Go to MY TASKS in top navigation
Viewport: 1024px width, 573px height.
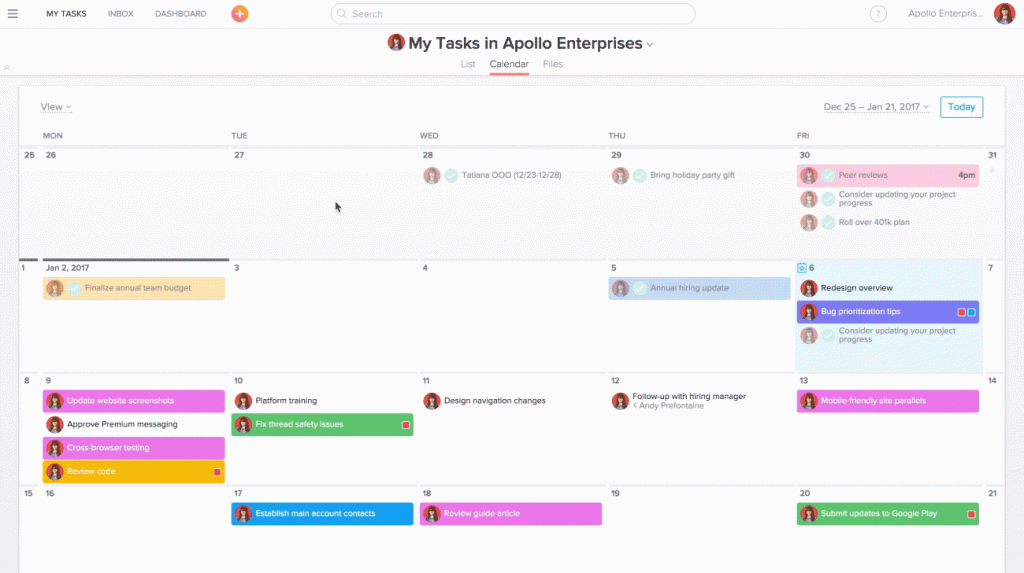66,14
